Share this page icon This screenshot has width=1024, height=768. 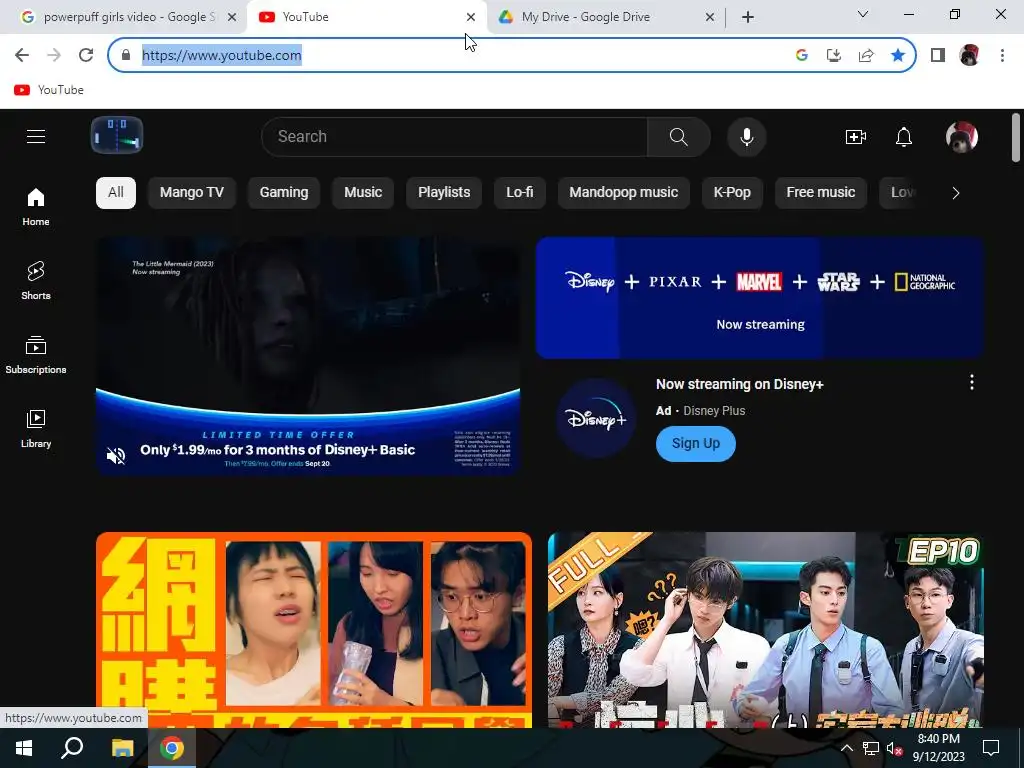pyautogui.click(x=866, y=55)
